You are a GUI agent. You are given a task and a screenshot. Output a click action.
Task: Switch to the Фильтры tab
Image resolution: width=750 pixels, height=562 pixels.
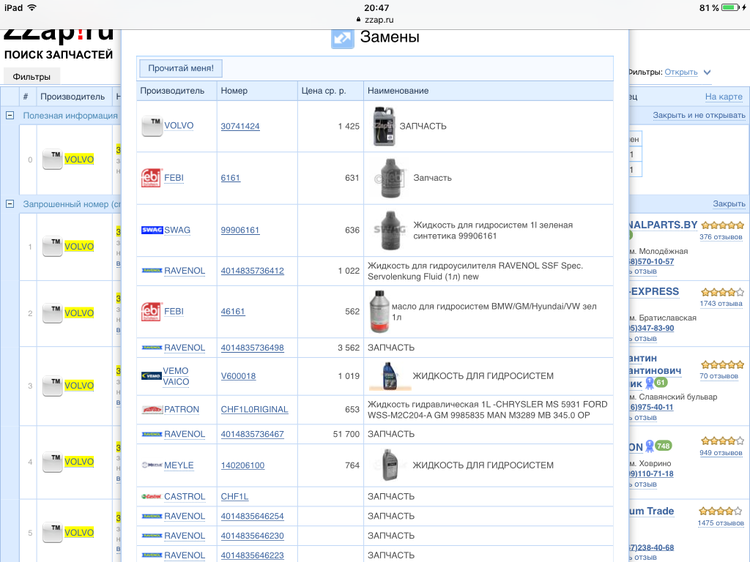[32, 76]
